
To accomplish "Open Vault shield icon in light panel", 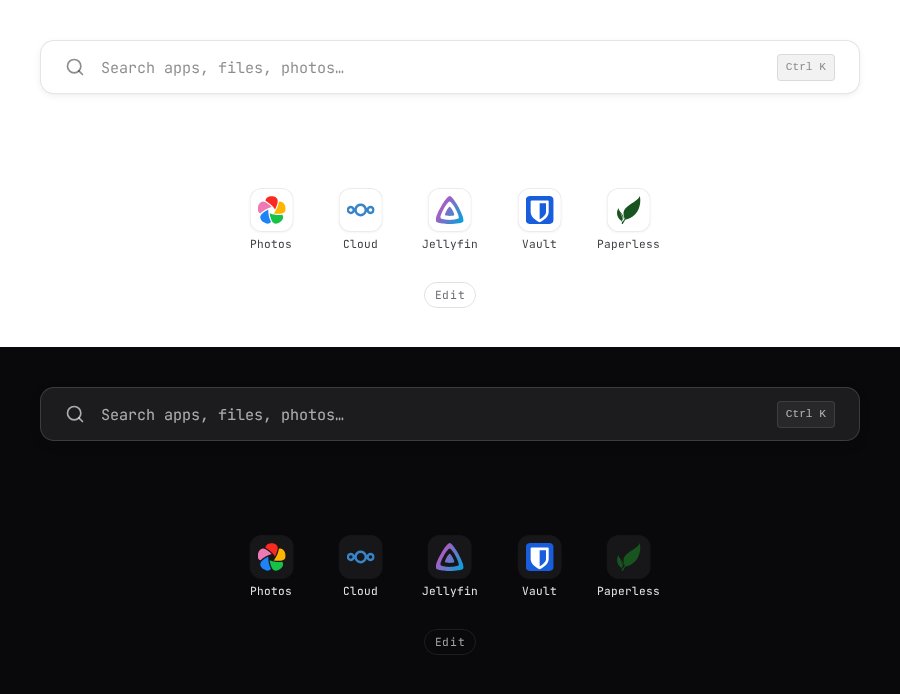I will [x=539, y=210].
